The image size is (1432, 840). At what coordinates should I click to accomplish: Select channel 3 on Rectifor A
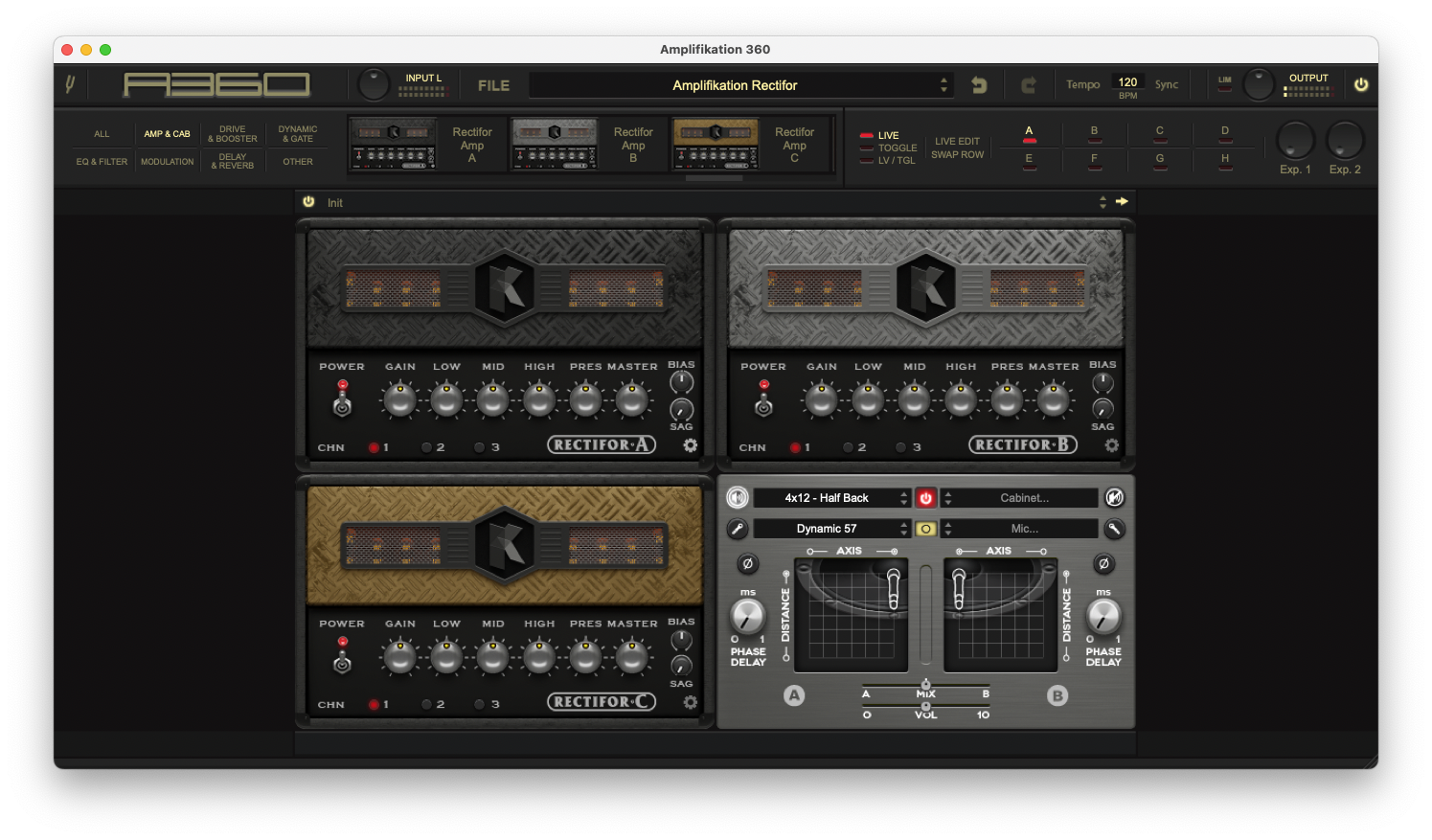[480, 447]
